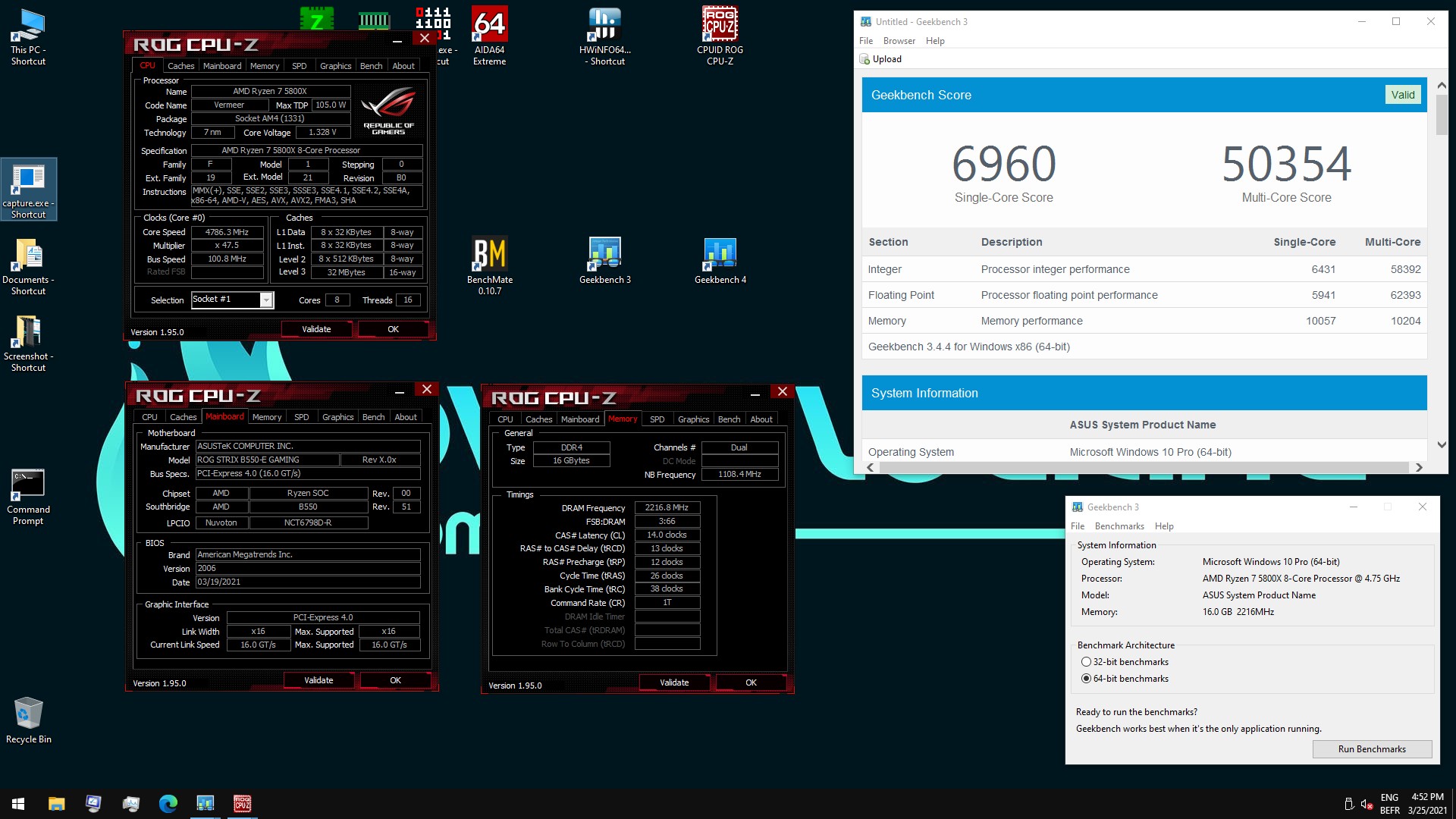Click the Geekbench Upload toolbar icon
This screenshot has height=819, width=1456.
864,59
